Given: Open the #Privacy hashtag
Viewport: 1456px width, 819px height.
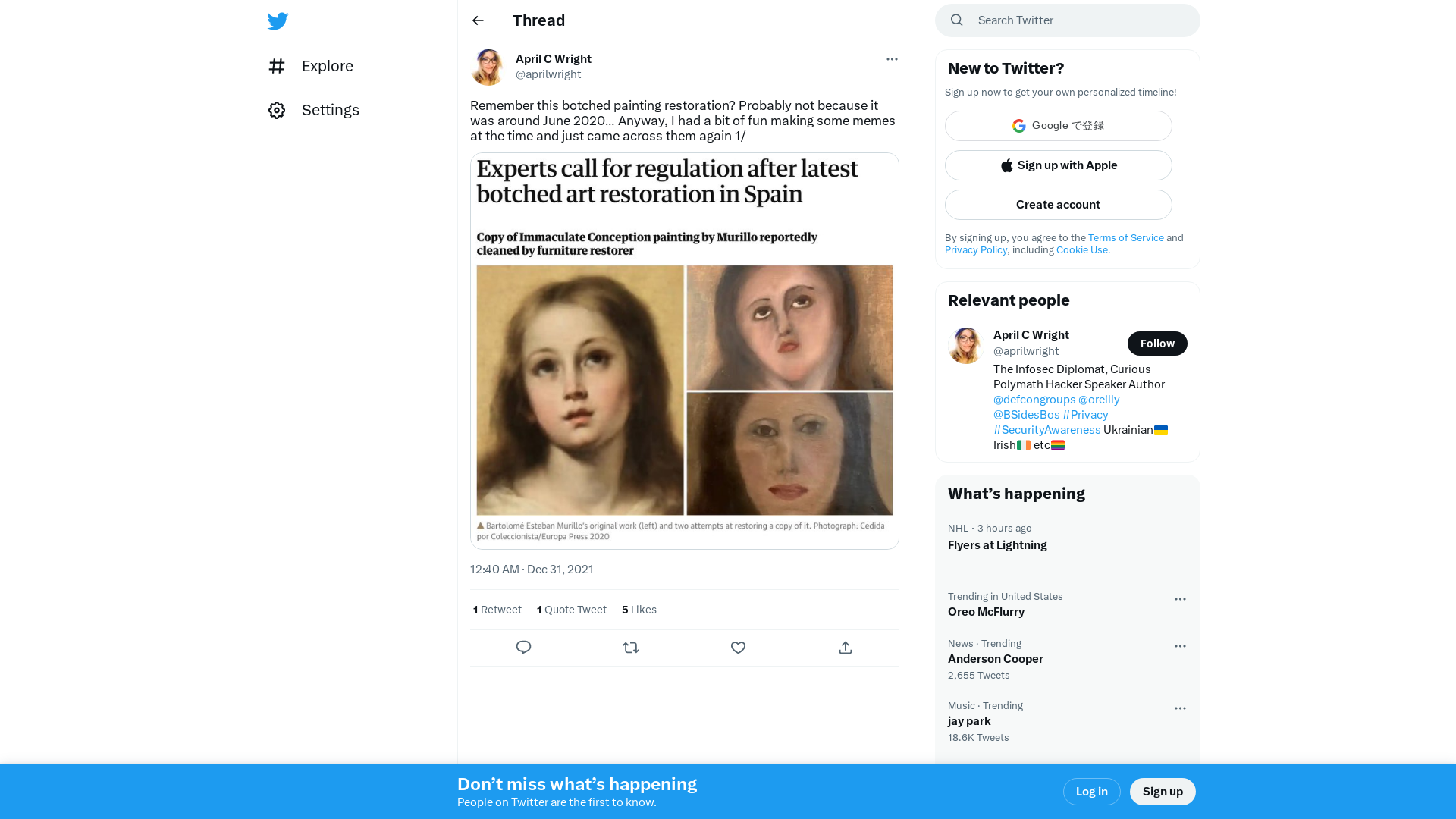Looking at the screenshot, I should [x=1085, y=415].
